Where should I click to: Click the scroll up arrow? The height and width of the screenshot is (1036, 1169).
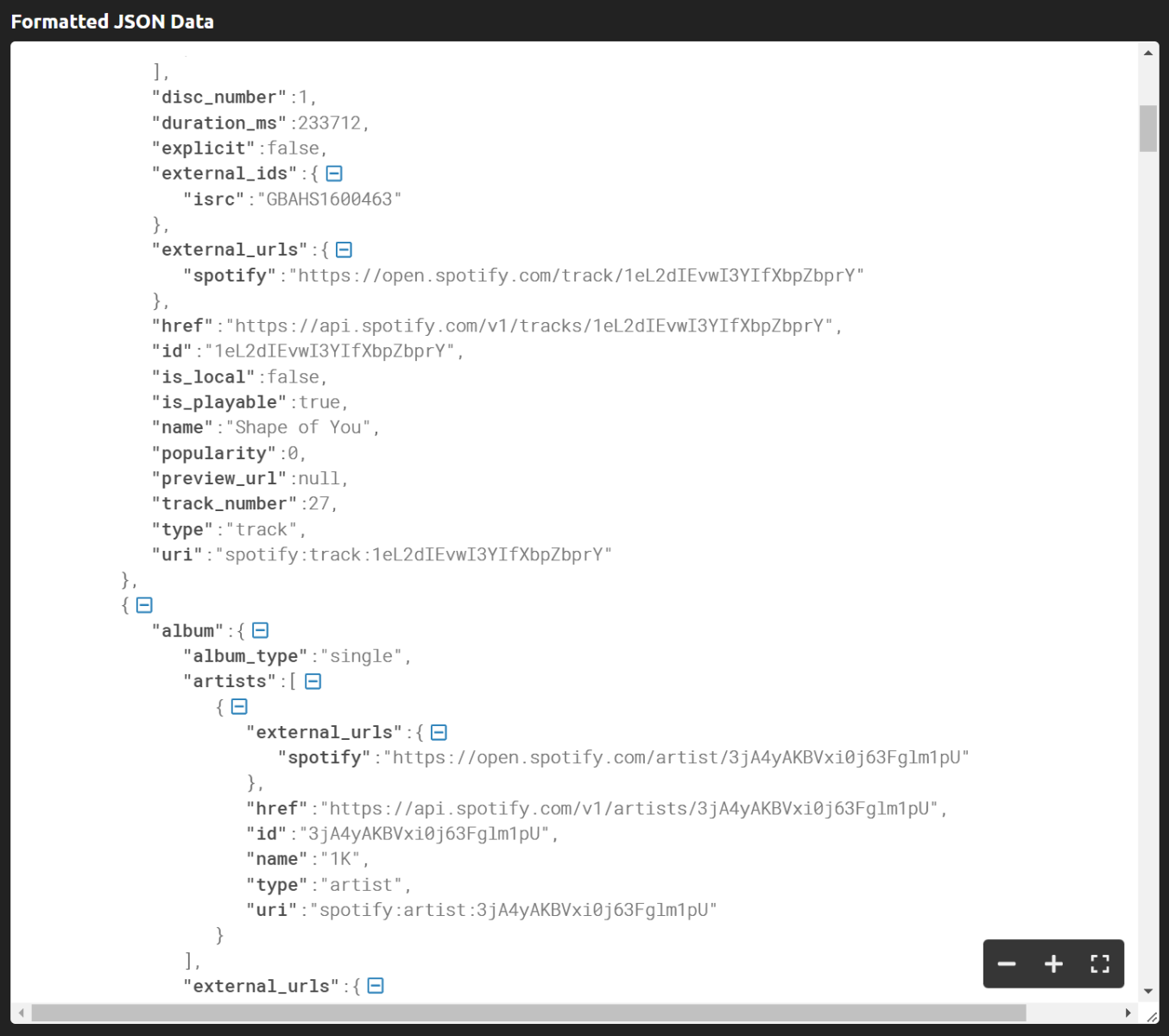(1148, 53)
